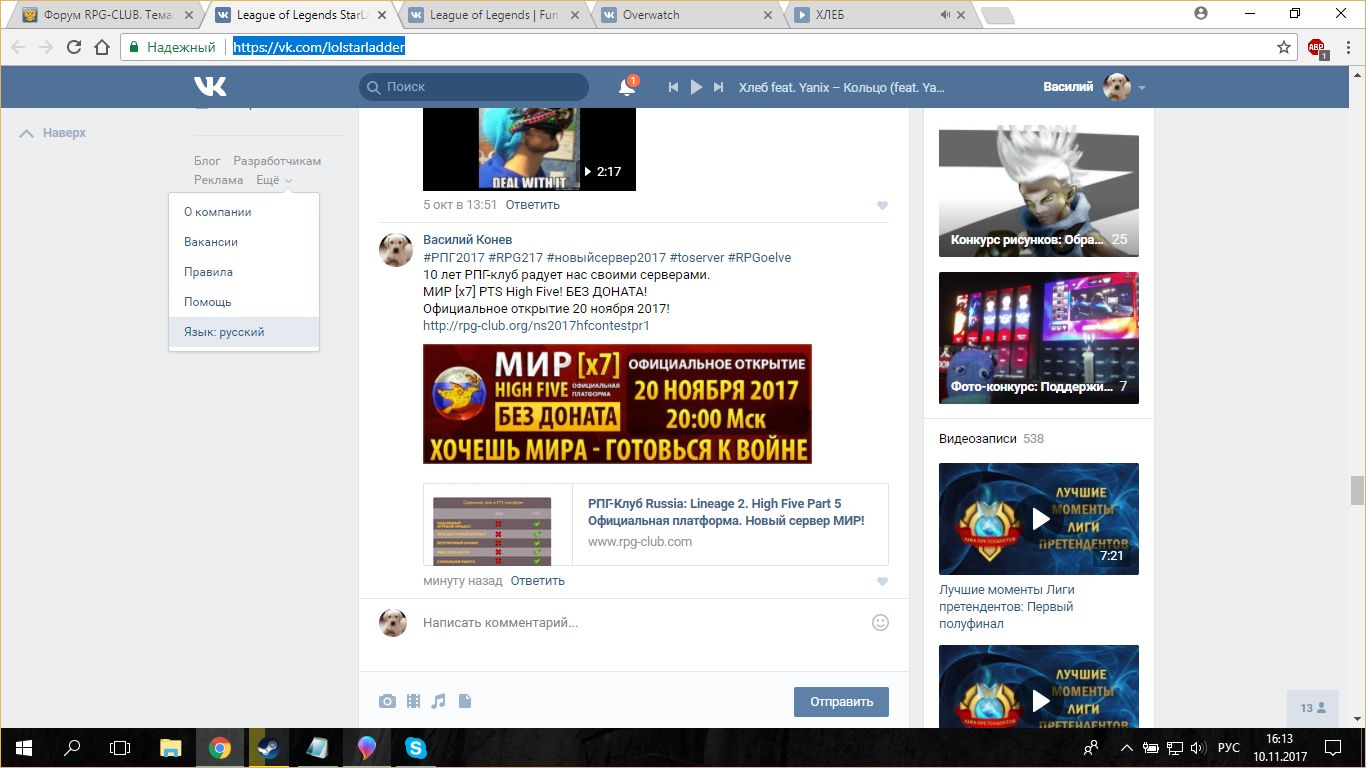
Task: Play previous track in header player
Action: (x=674, y=87)
